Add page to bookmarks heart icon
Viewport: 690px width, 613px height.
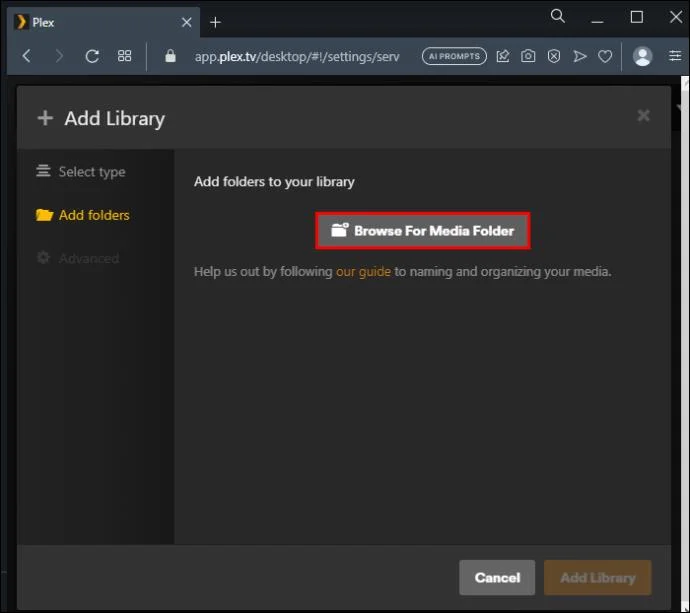(605, 56)
